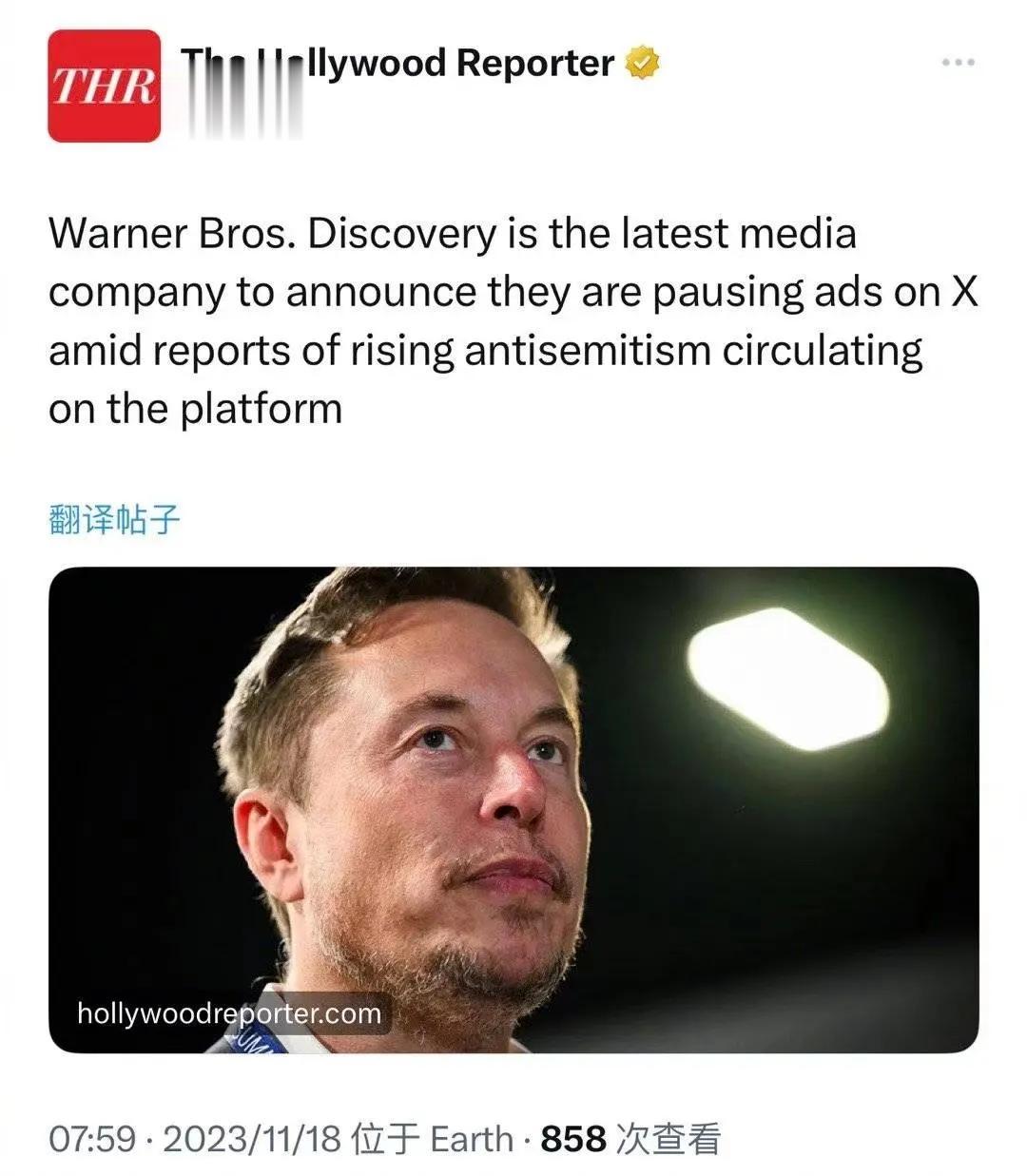1027x1176 pixels.
Task: Click the 2023/11/18 post date
Action: coord(252,1138)
